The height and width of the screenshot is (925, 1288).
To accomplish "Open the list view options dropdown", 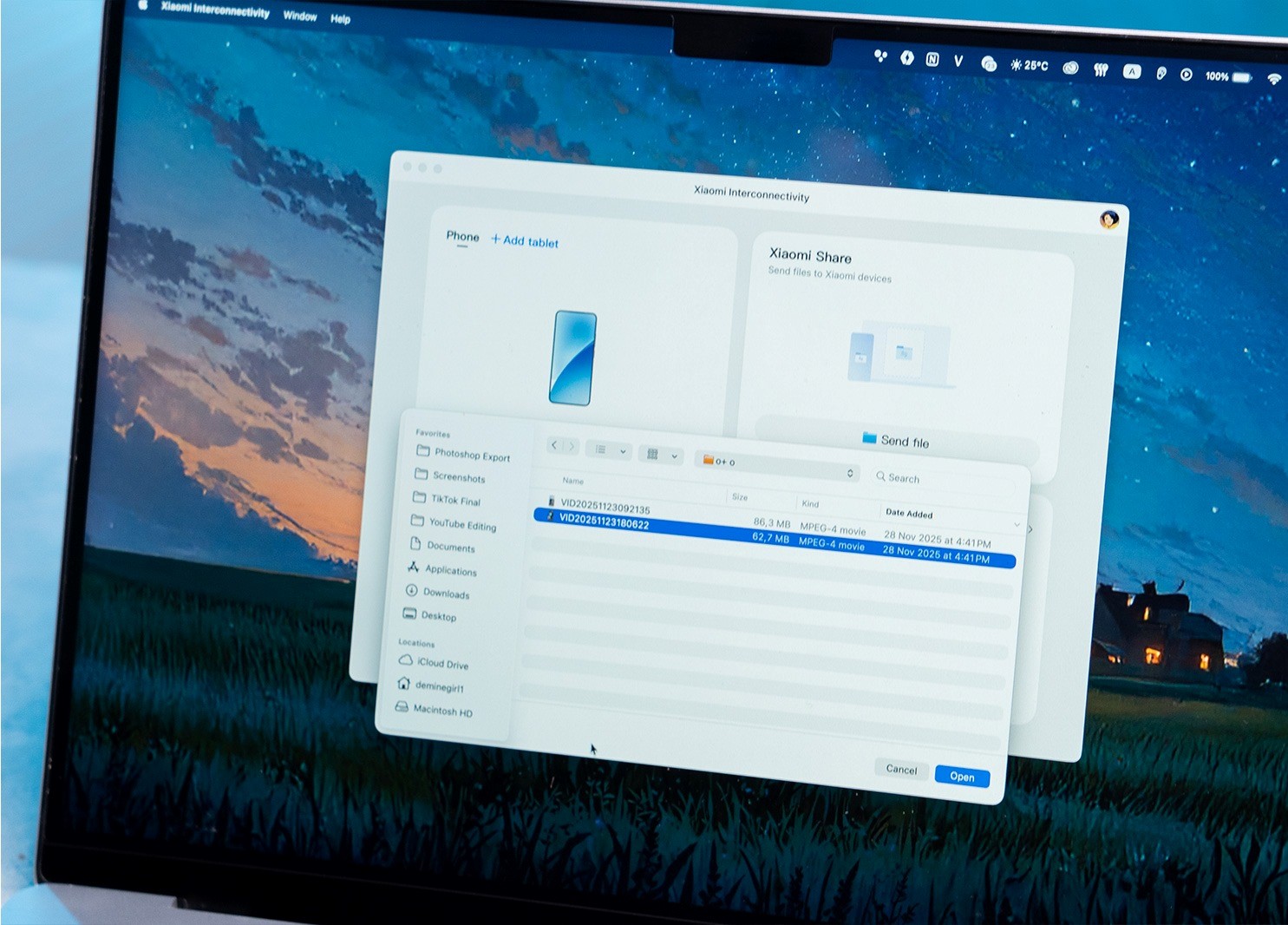I will 609,450.
